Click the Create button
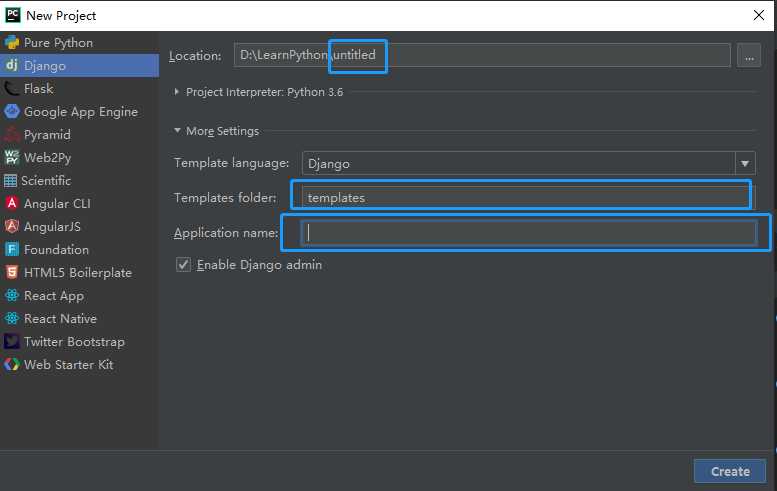777x491 pixels. click(x=730, y=471)
